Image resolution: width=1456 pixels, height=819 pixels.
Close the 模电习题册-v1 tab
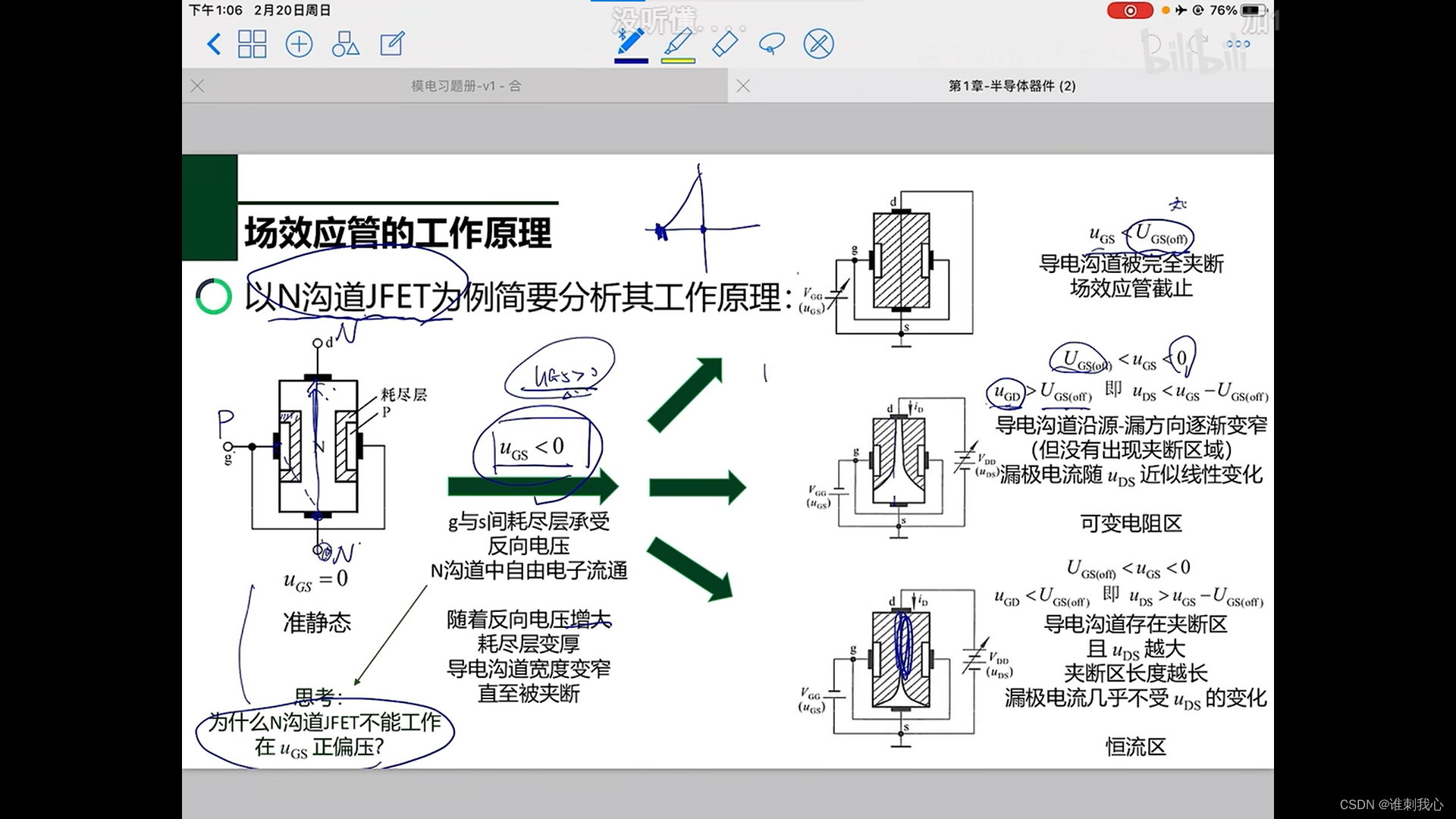[198, 86]
